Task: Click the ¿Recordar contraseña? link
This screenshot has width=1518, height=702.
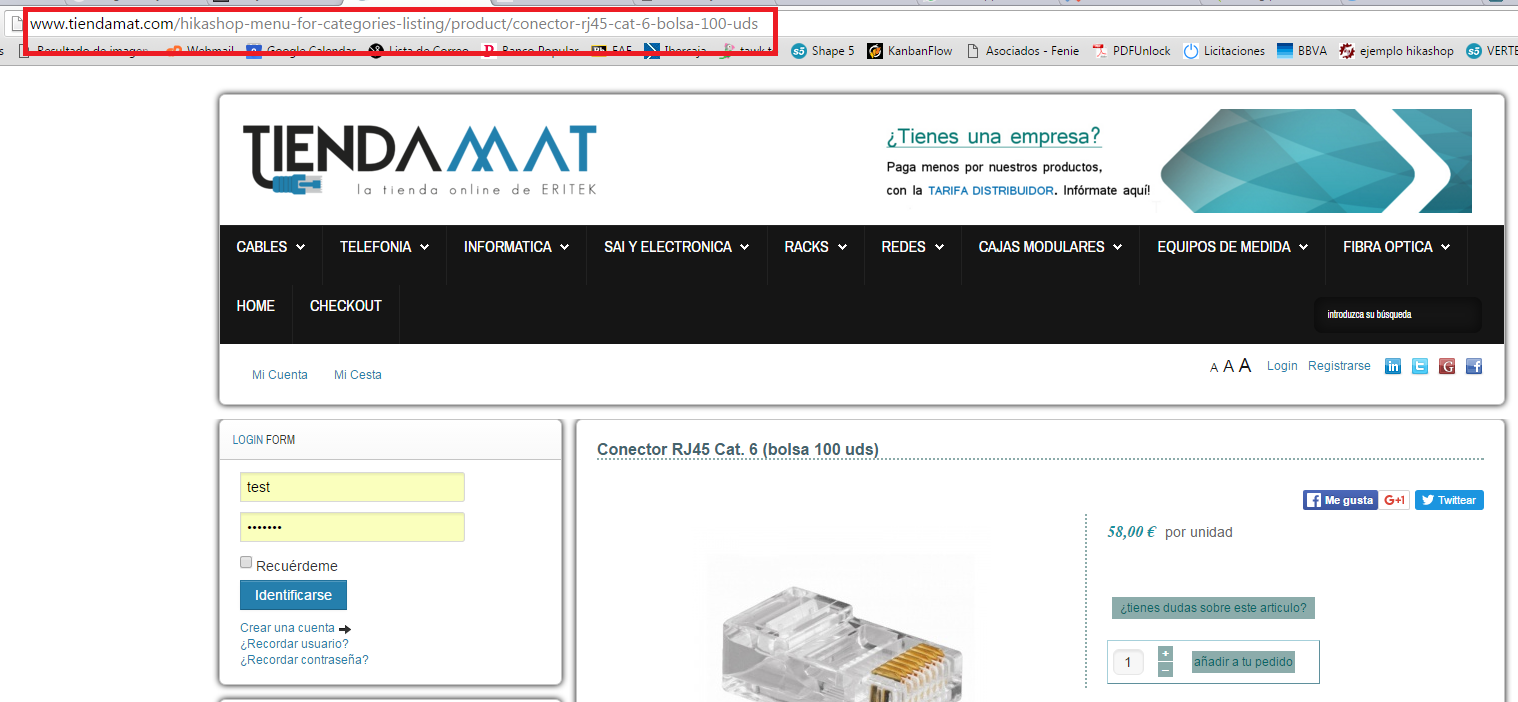Action: [304, 660]
